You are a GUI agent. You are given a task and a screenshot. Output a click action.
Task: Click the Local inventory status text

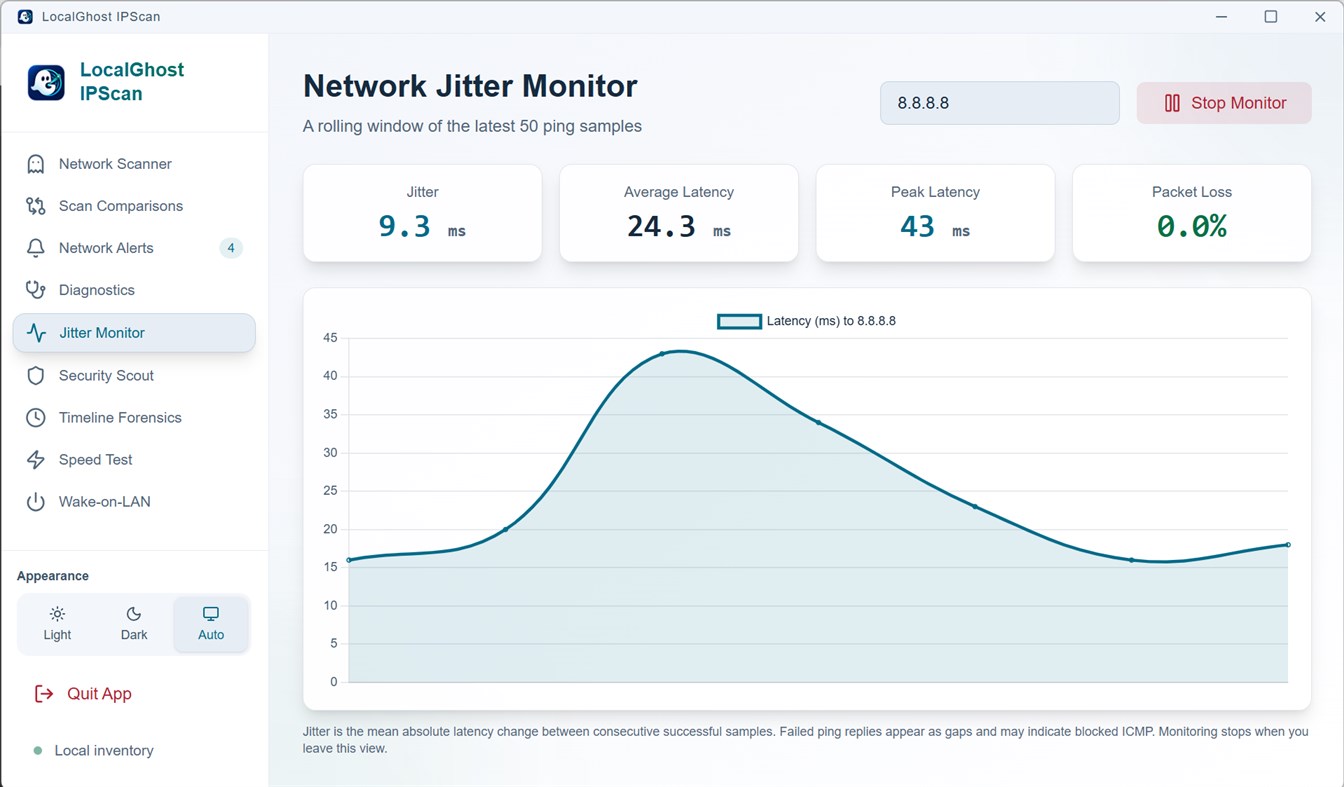104,751
